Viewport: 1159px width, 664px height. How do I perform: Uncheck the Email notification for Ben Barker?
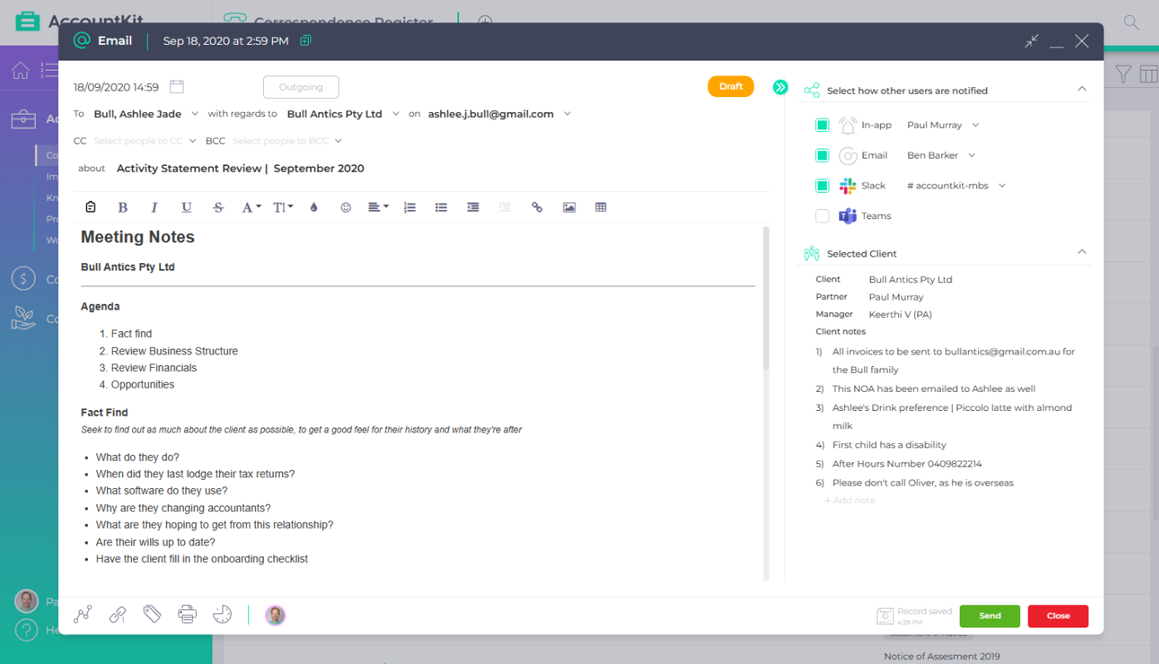822,154
